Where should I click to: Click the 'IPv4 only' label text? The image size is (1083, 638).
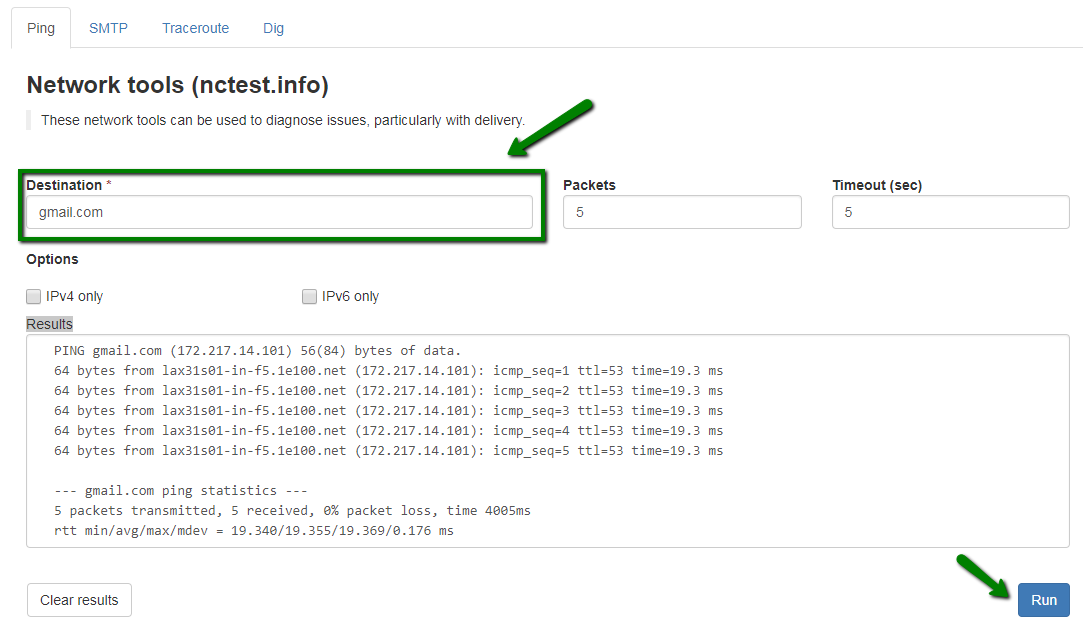point(75,296)
